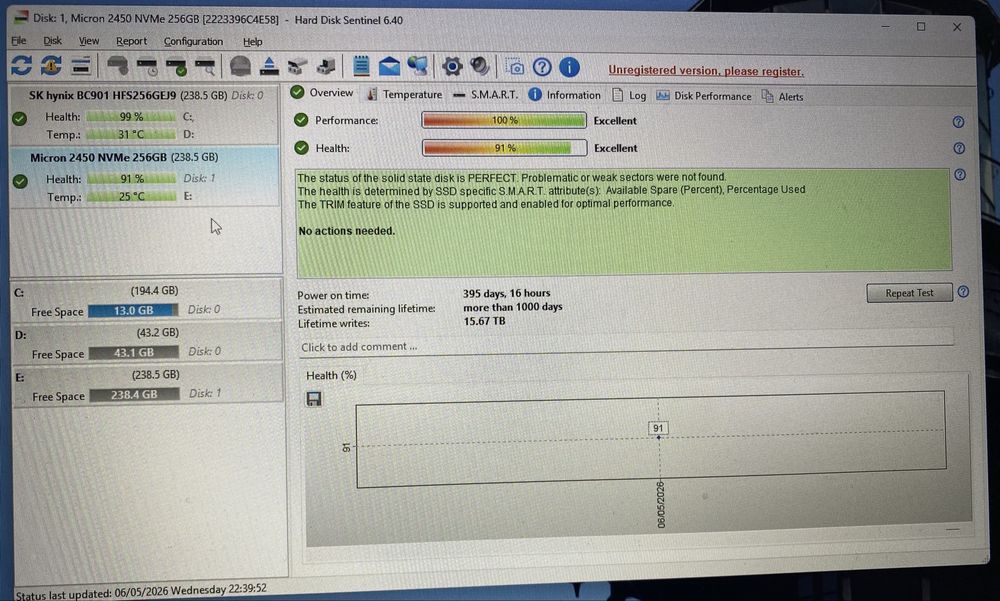The image size is (1000, 601).
Task: Click the Repeat Test button
Action: pos(909,293)
